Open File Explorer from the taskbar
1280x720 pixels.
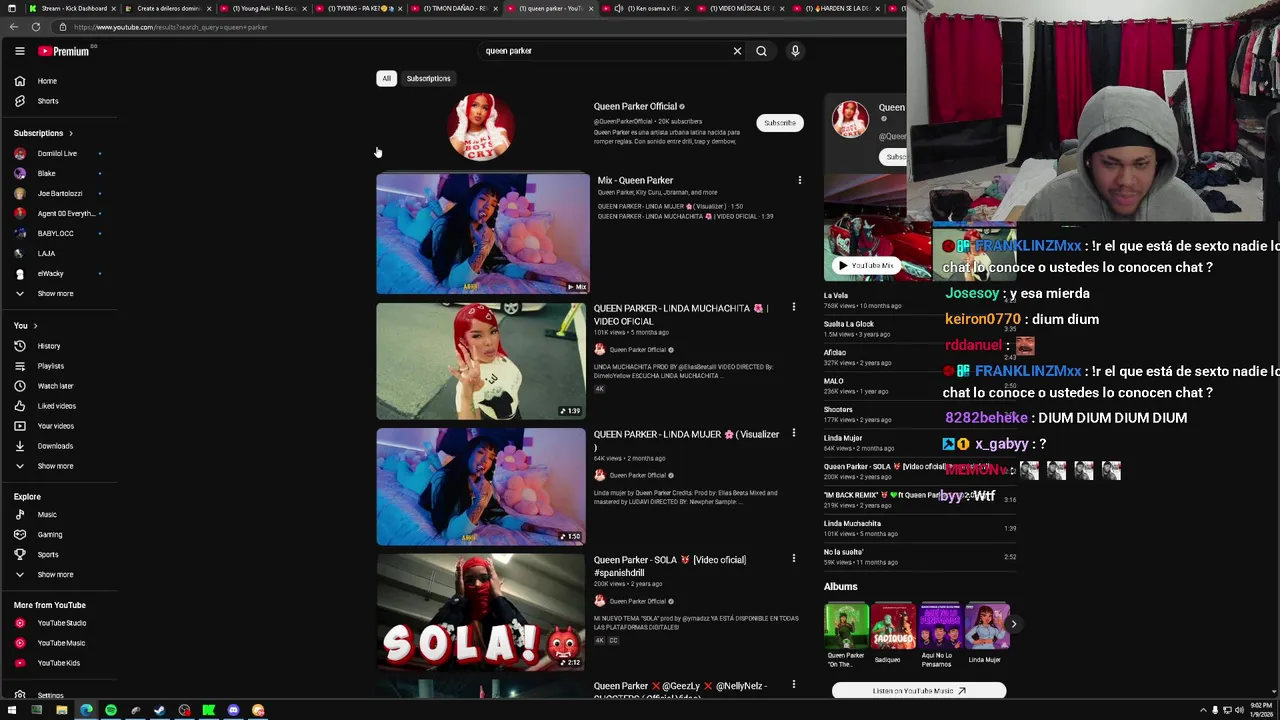pyautogui.click(x=61, y=710)
